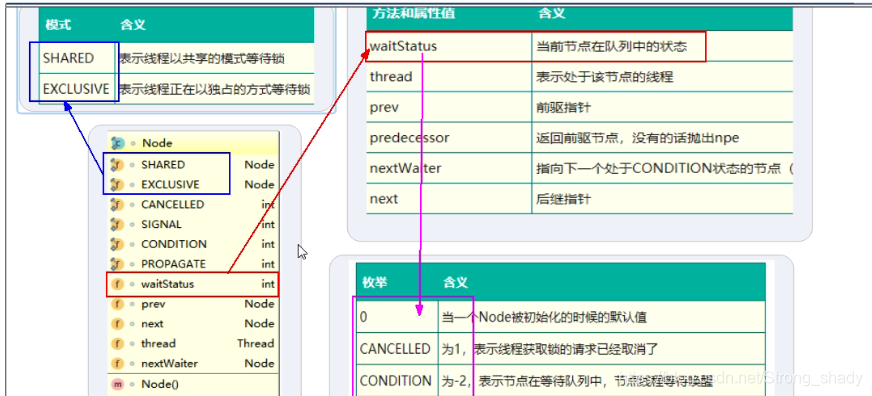Screen dimensions: 872x396
Task: Click the static field icon beside SIGNAL
Action: coord(117,225)
